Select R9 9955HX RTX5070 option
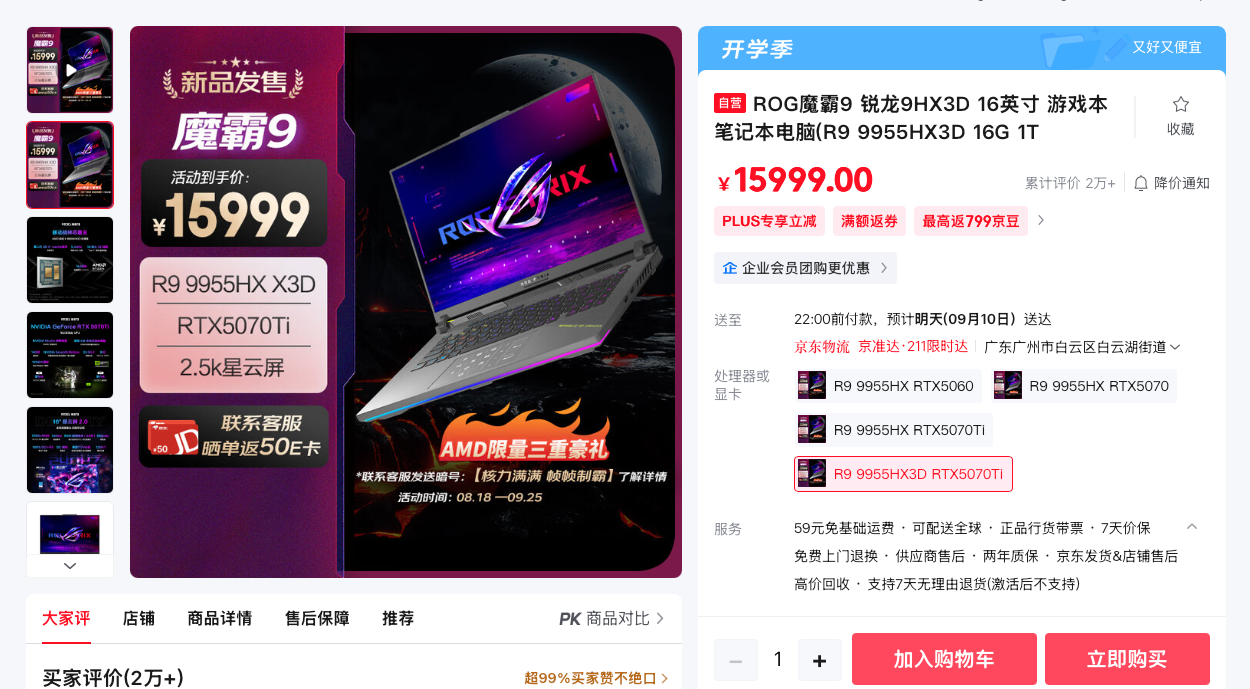This screenshot has width=1250, height=689. pyautogui.click(x=1083, y=386)
